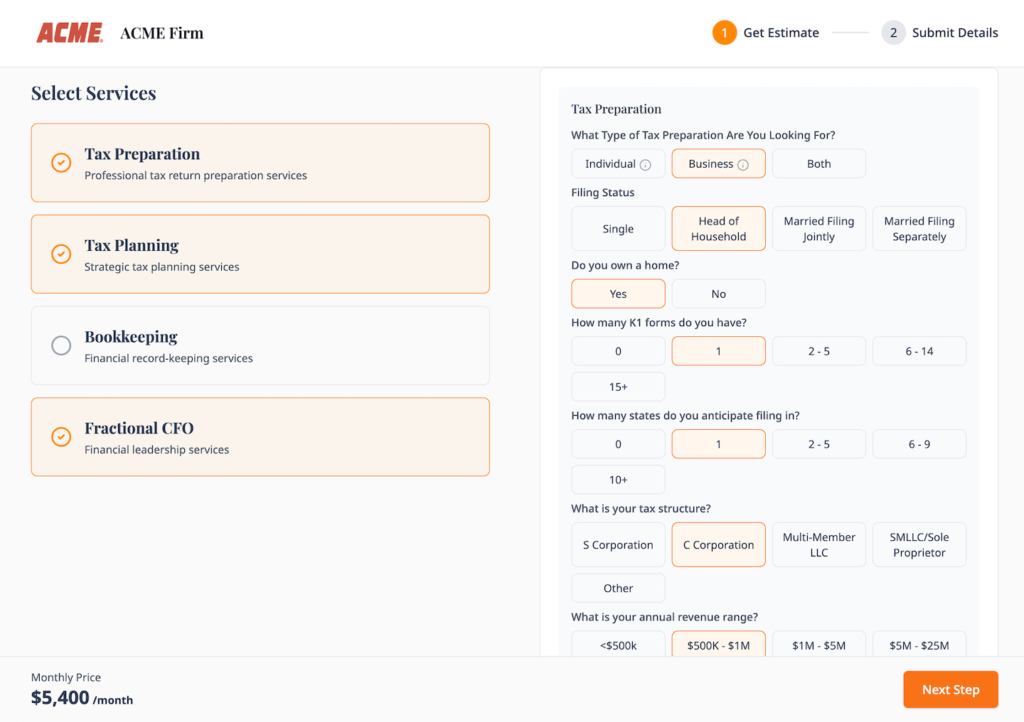Image resolution: width=1024 pixels, height=722 pixels.
Task: Uncheck the Fractional CFO checkmark icon
Action: coord(61,436)
